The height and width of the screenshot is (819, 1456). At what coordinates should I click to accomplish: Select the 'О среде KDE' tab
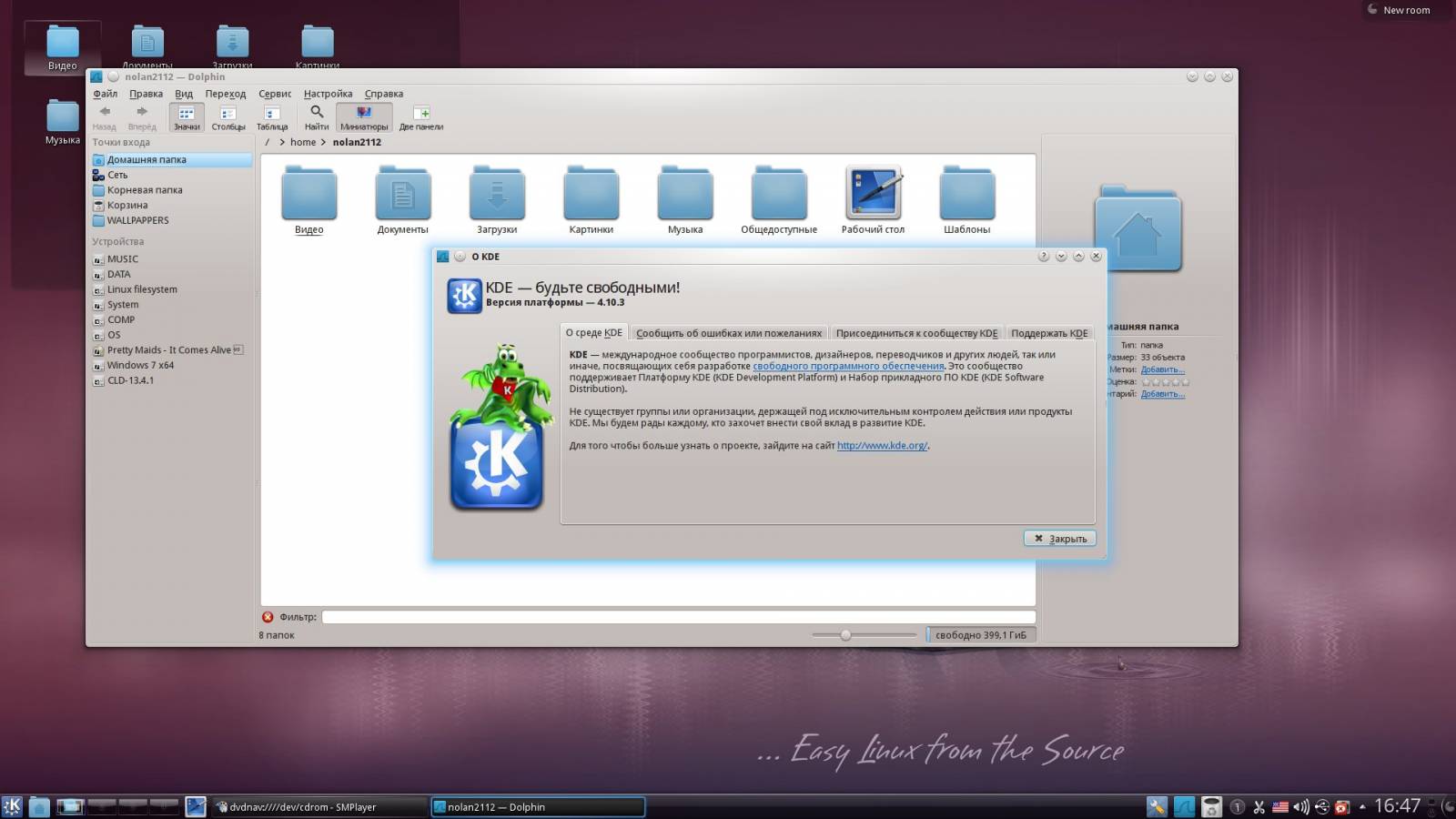[x=594, y=332]
